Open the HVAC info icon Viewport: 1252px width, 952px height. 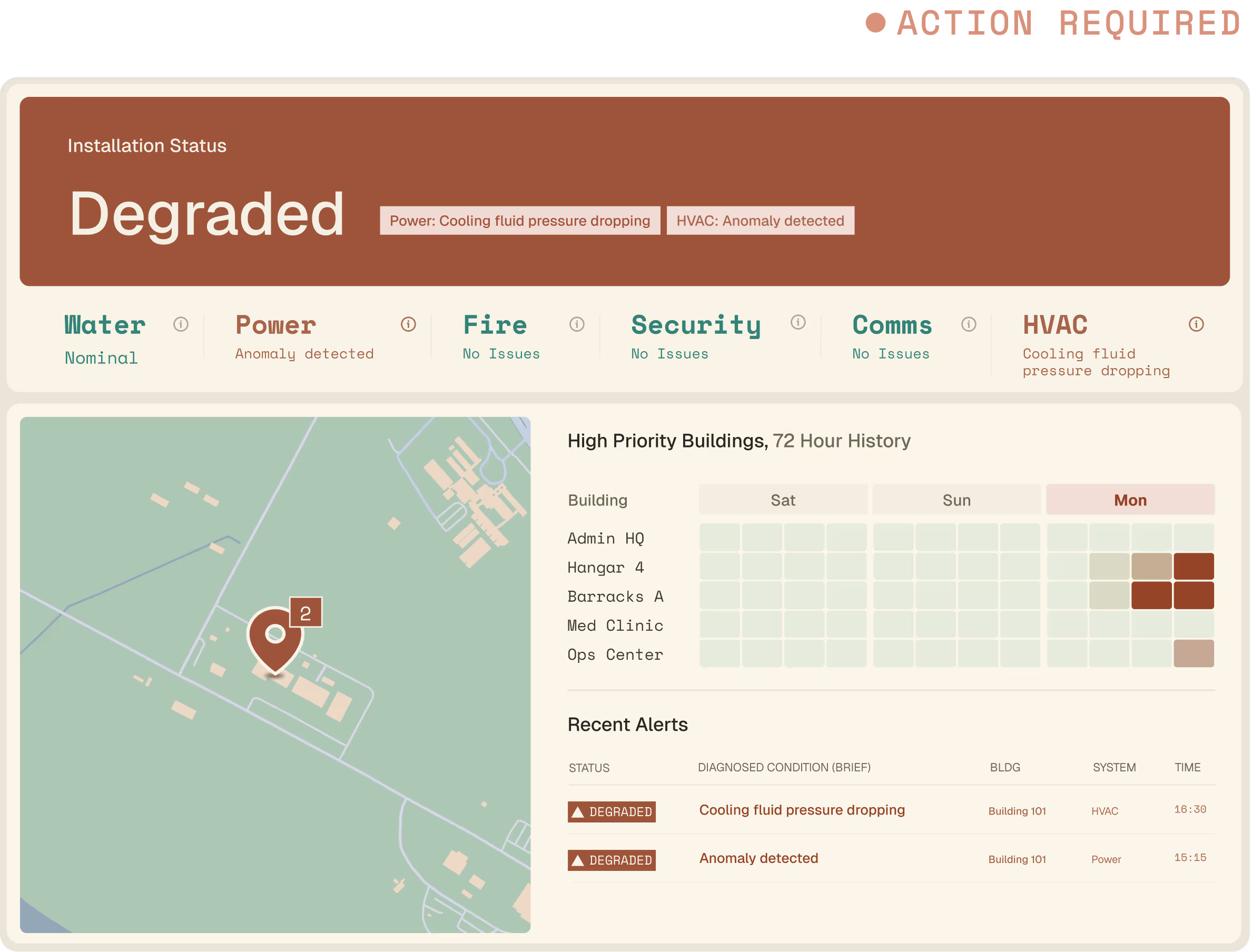1196,324
